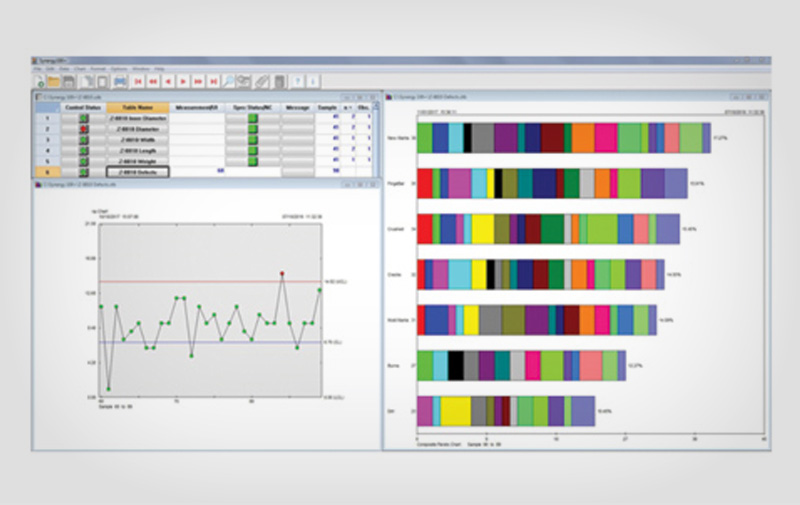Fast-forward samples with double-right red arrows
This screenshot has width=800, height=505.
click(198, 82)
